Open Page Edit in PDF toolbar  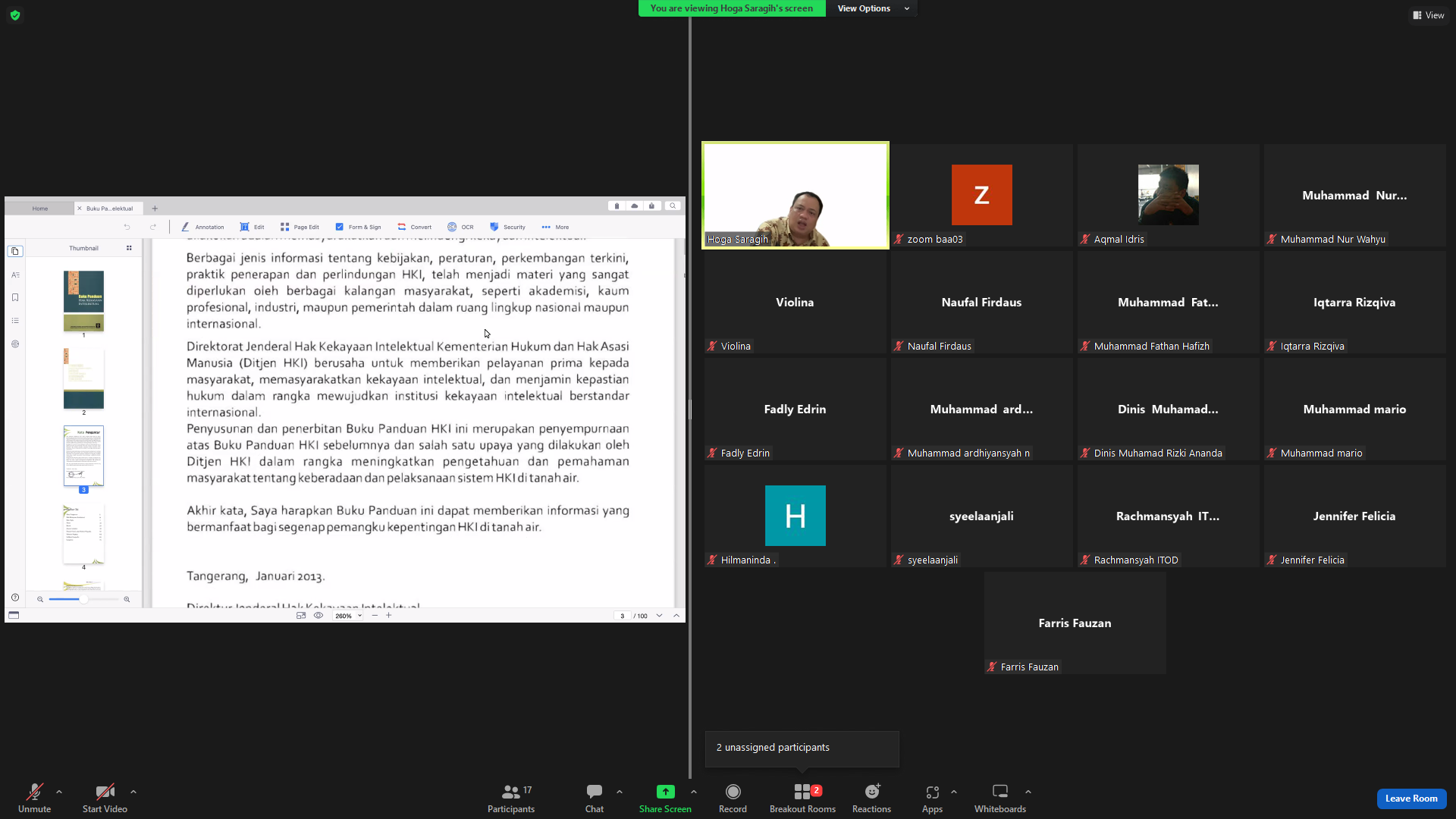(300, 227)
